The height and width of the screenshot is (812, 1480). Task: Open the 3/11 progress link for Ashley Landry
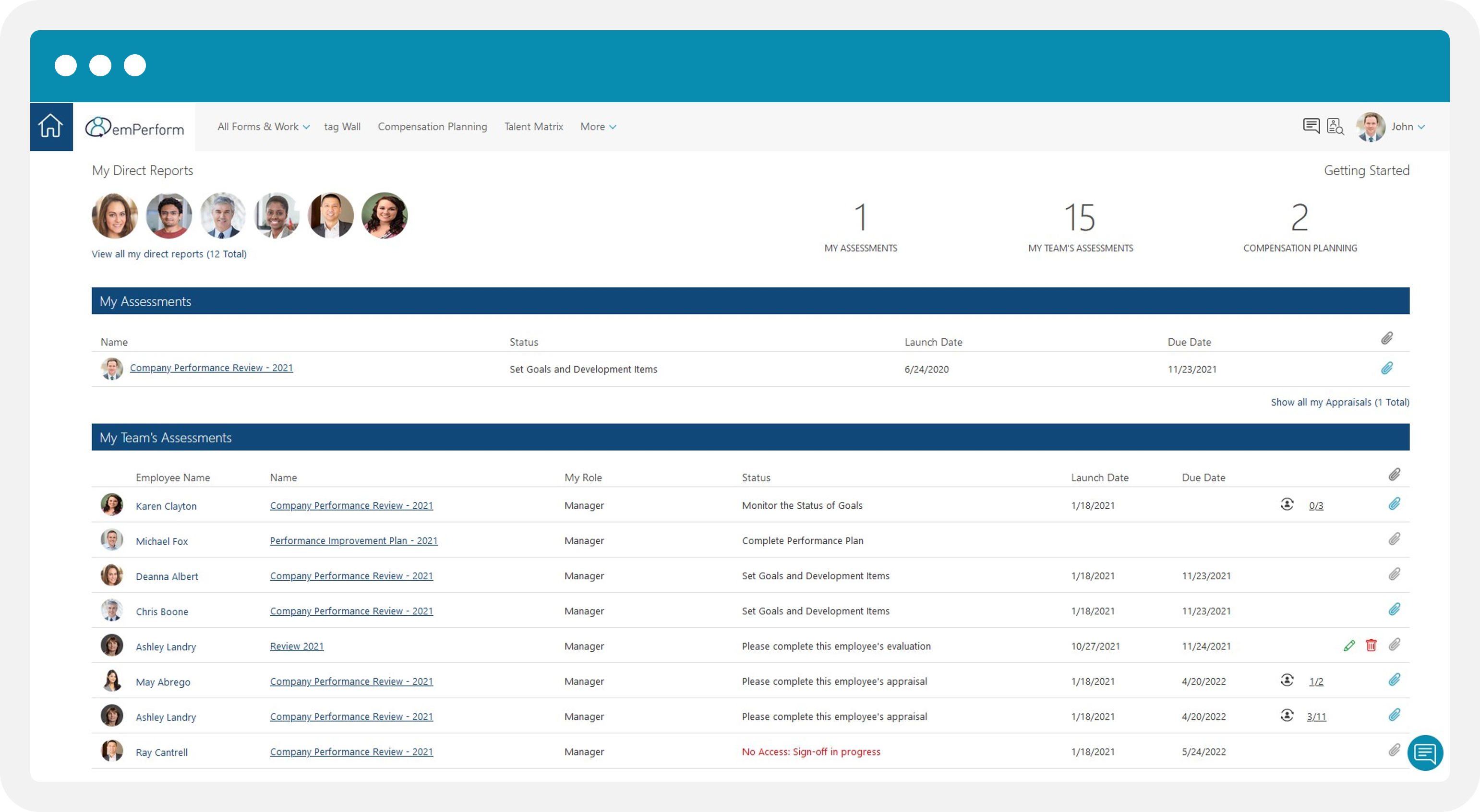tap(1316, 716)
